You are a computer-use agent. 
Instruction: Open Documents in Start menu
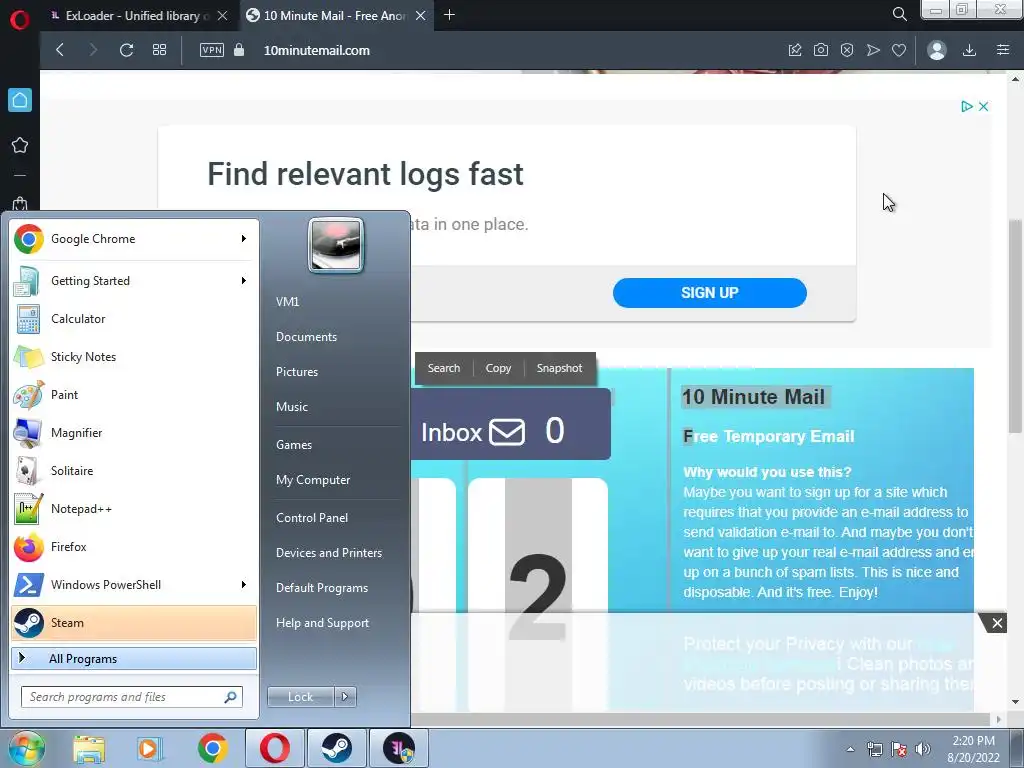coord(306,337)
